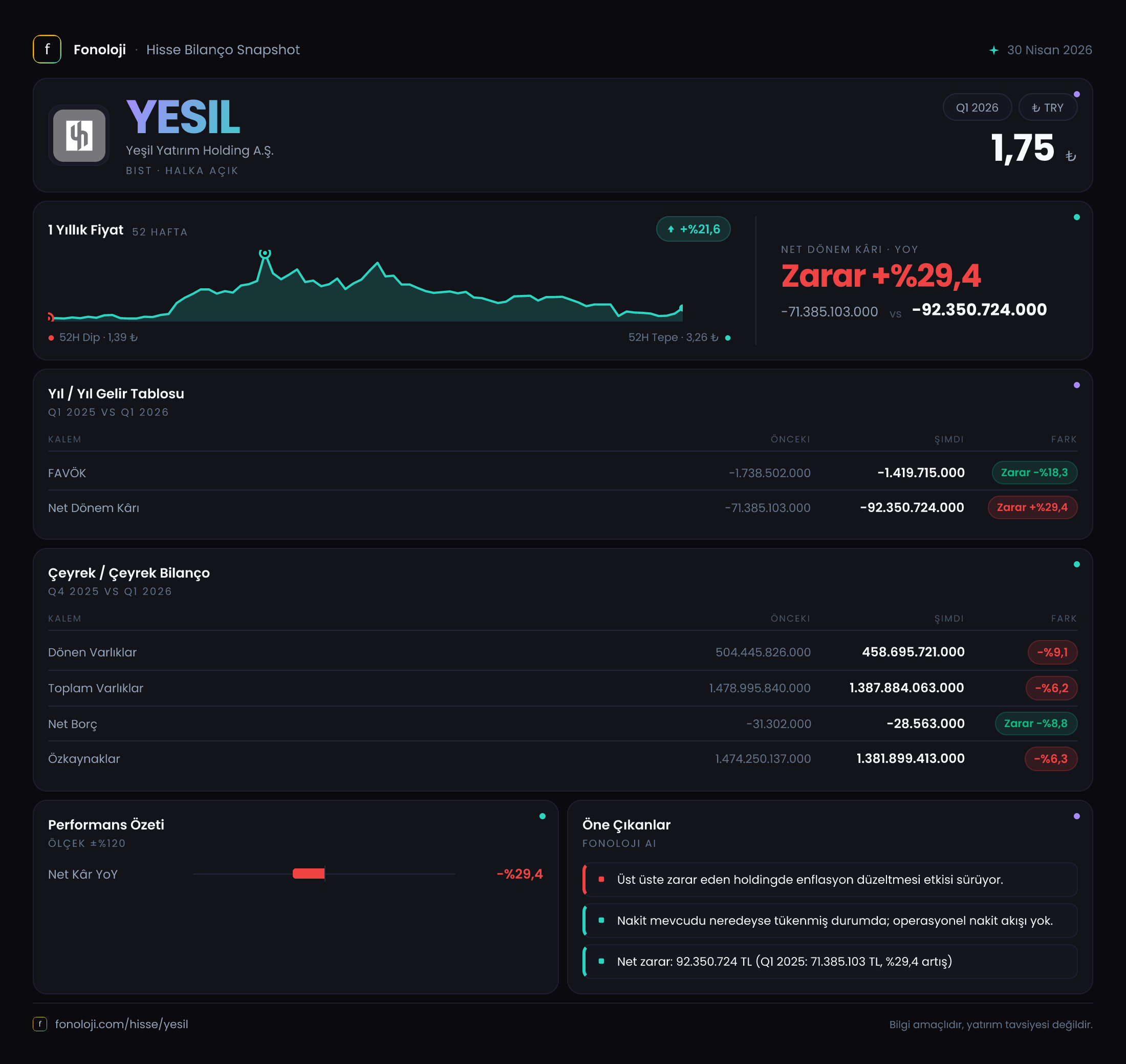Click the Çeyrek / Çeyrek Bilanço heading
Viewport: 1126px width, 1064px height.
pos(129,573)
